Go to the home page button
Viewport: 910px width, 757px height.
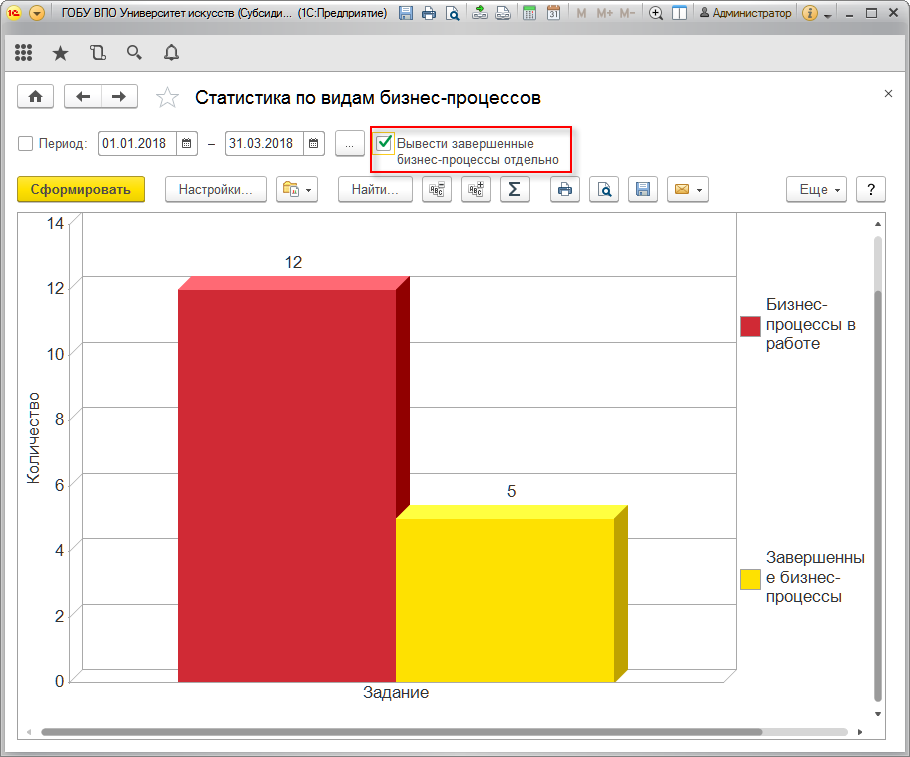[35, 96]
